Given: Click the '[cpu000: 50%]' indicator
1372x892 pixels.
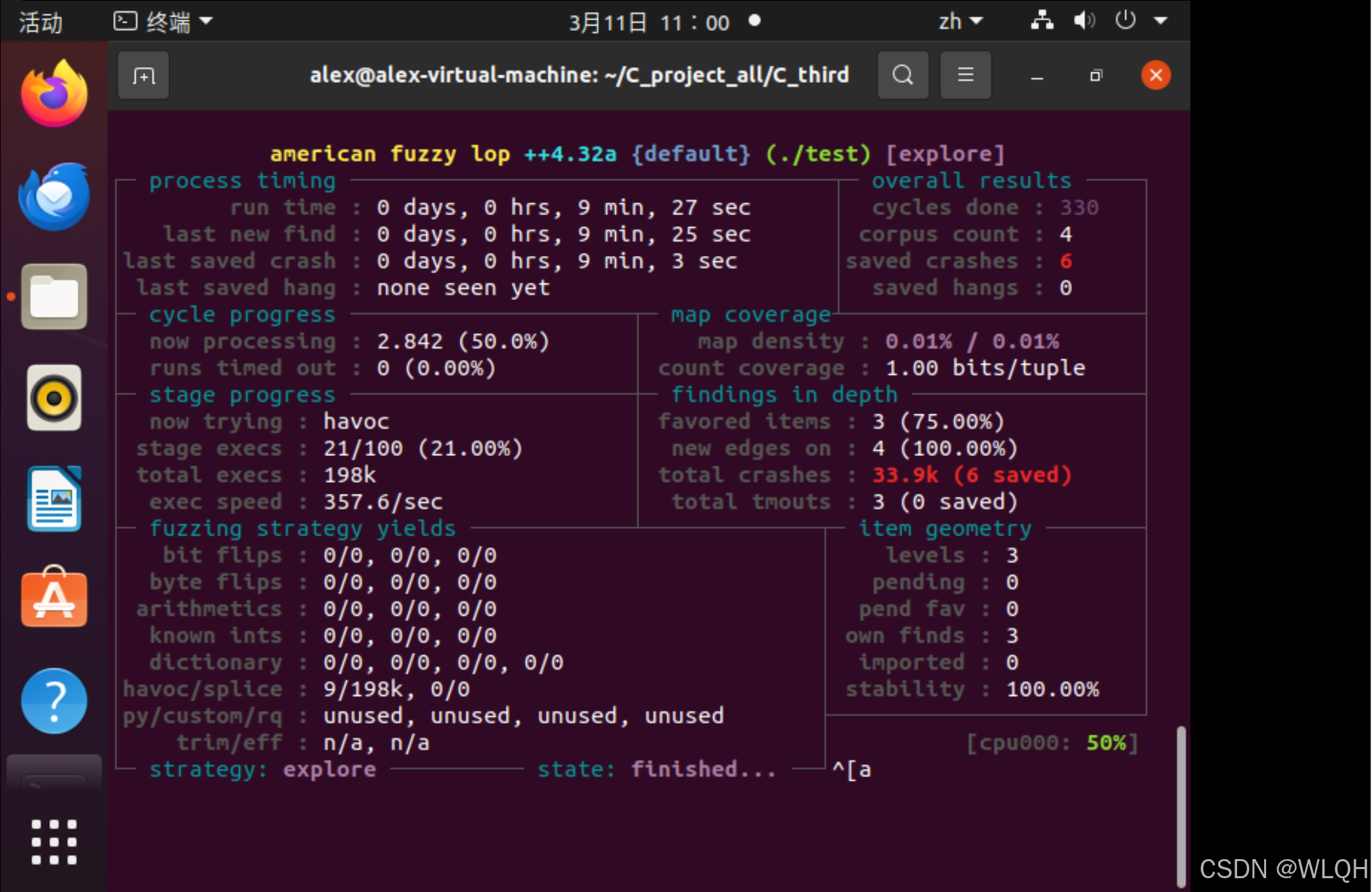Looking at the screenshot, I should tap(1052, 743).
